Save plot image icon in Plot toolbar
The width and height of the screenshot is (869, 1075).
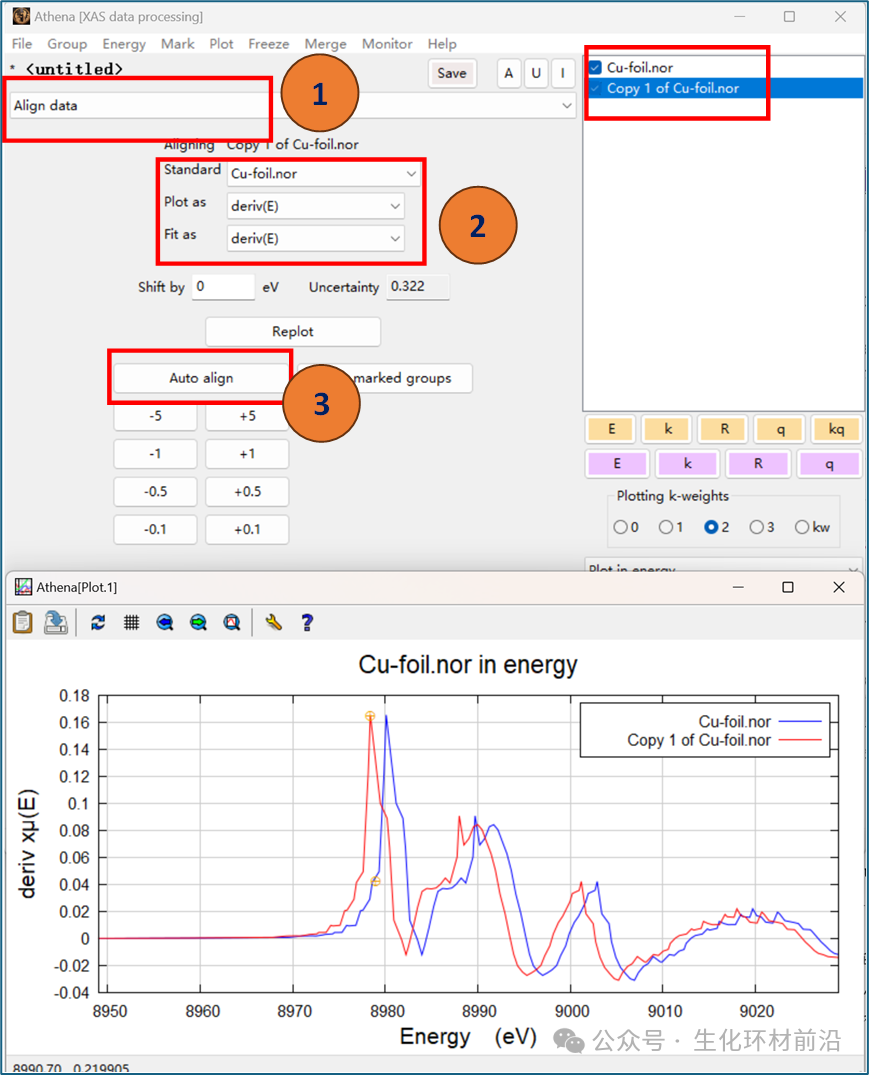coord(56,623)
